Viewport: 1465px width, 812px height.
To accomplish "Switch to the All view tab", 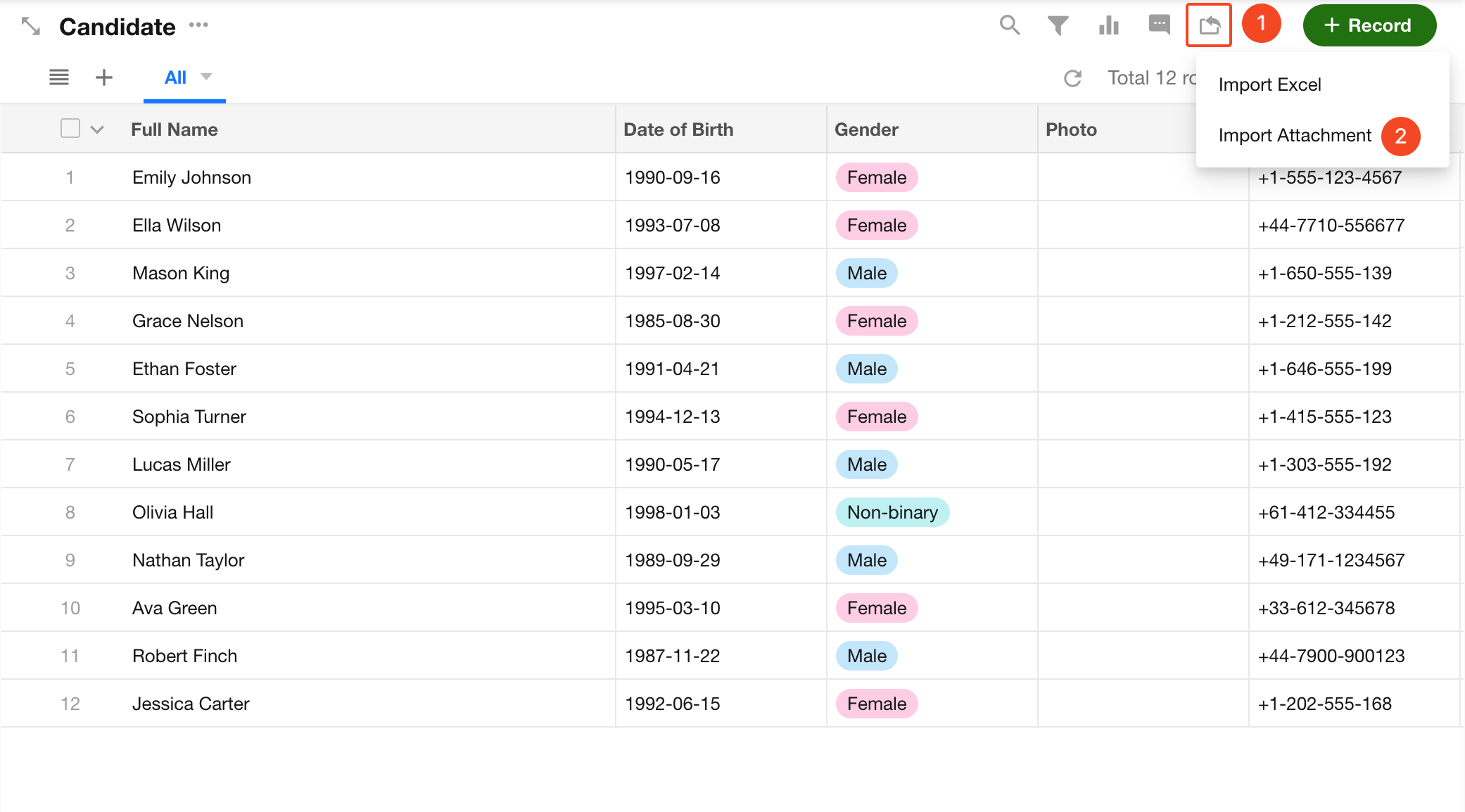I will tap(175, 77).
